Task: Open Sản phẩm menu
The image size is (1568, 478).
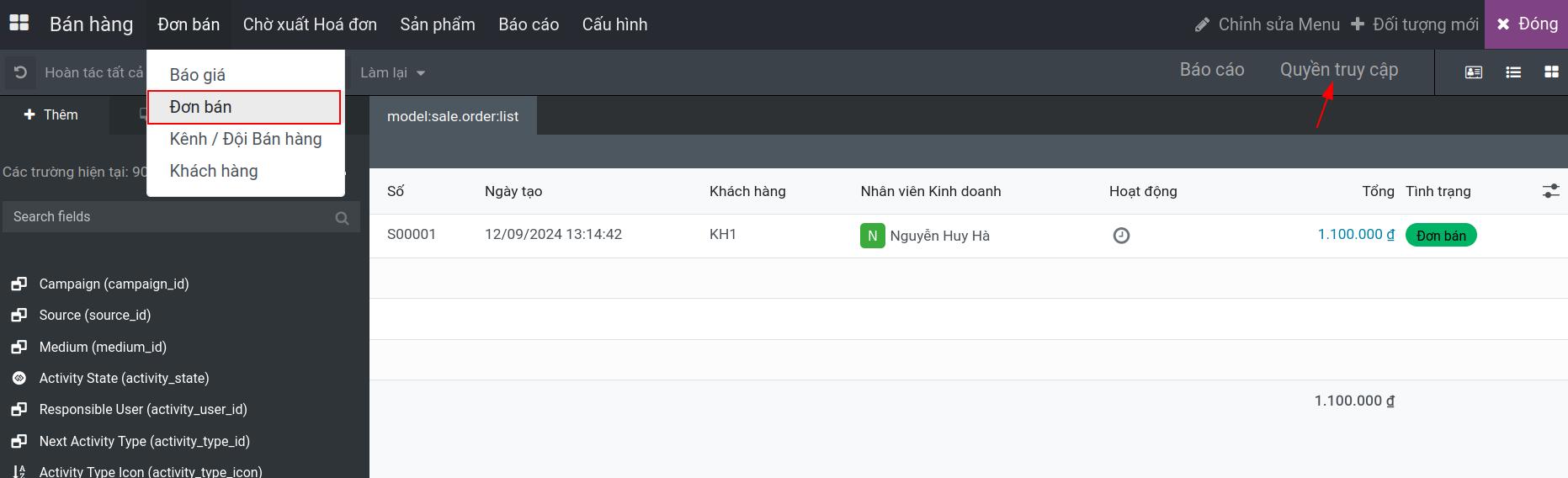Action: click(438, 24)
